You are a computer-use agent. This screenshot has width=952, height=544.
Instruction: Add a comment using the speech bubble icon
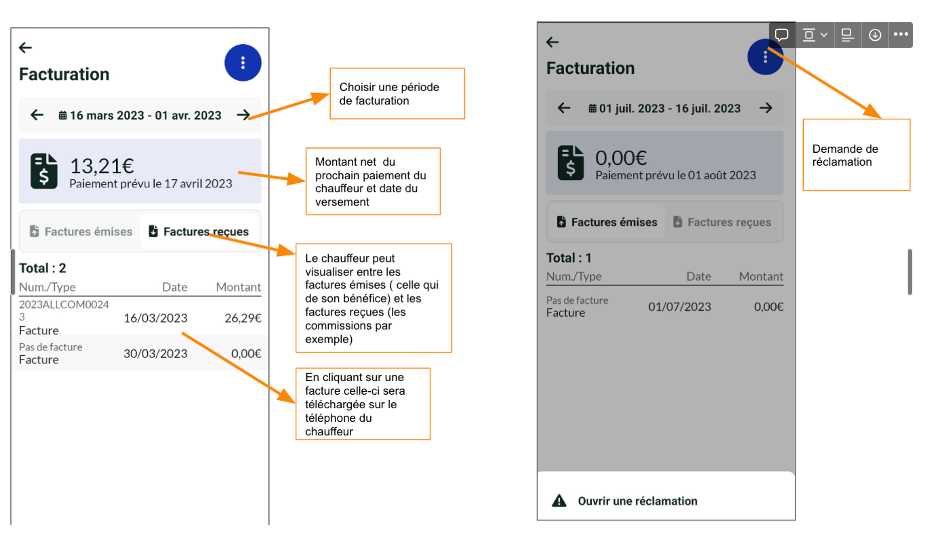(x=782, y=35)
